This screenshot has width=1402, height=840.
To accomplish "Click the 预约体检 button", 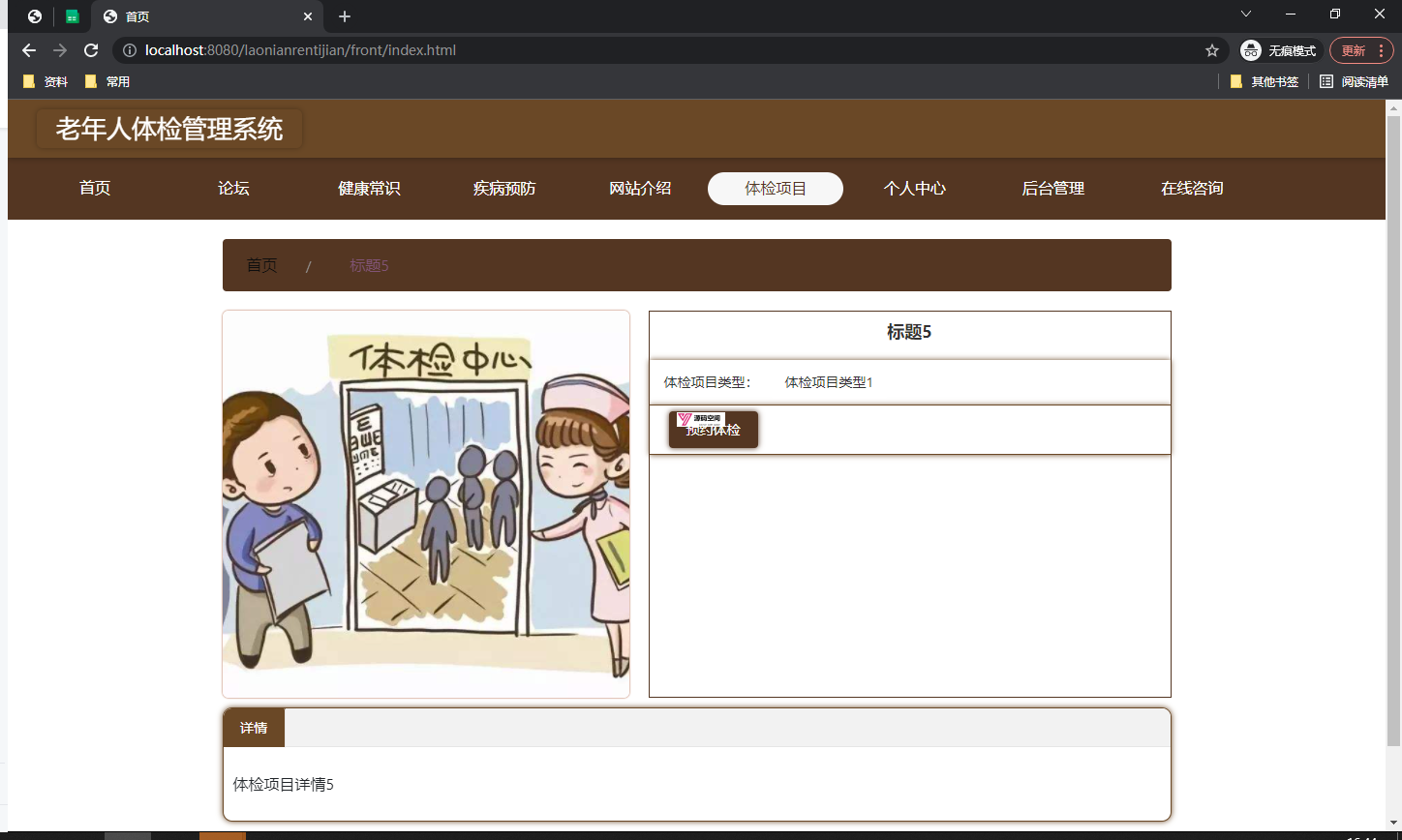I will 714,430.
